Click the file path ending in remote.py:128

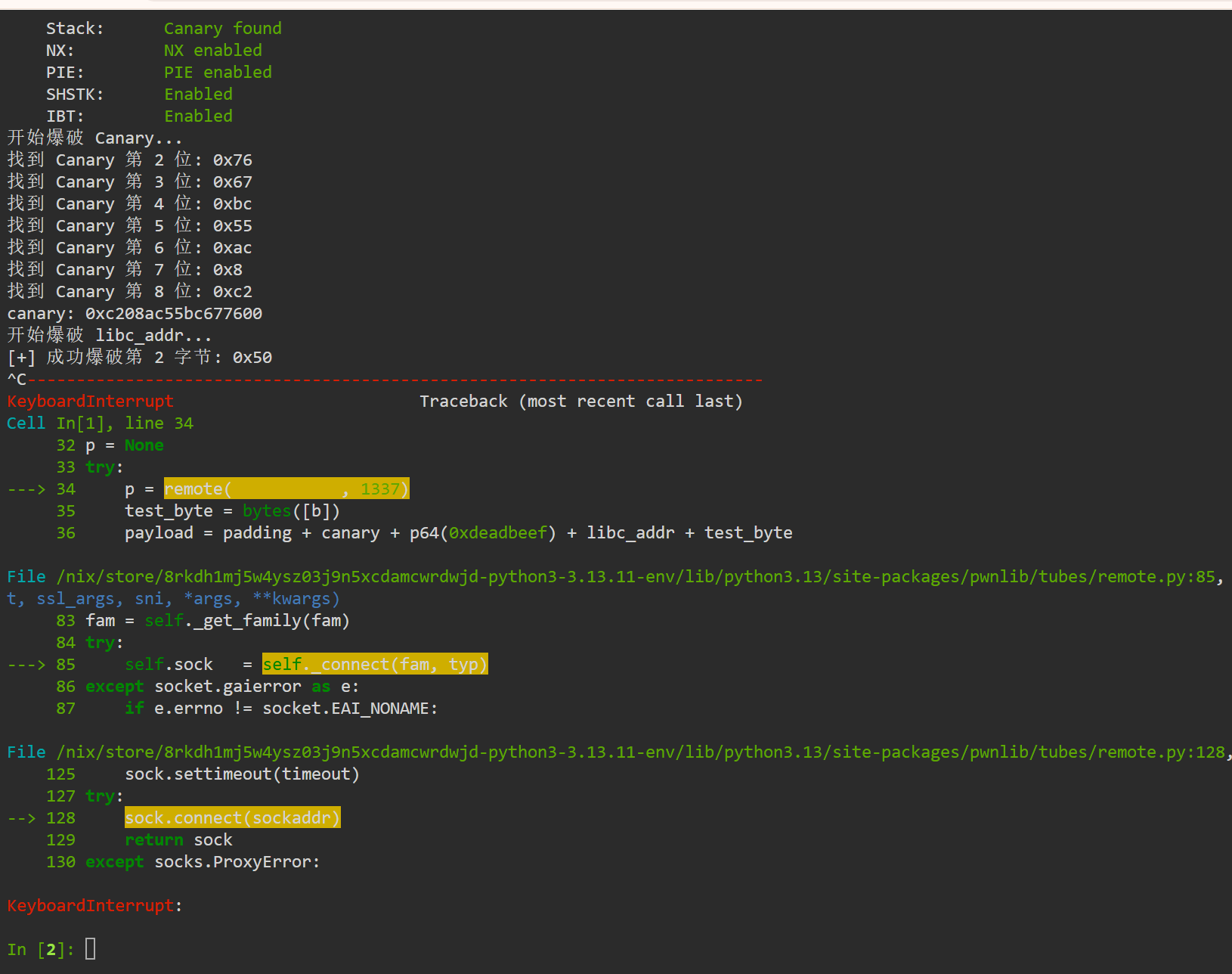tap(641, 752)
